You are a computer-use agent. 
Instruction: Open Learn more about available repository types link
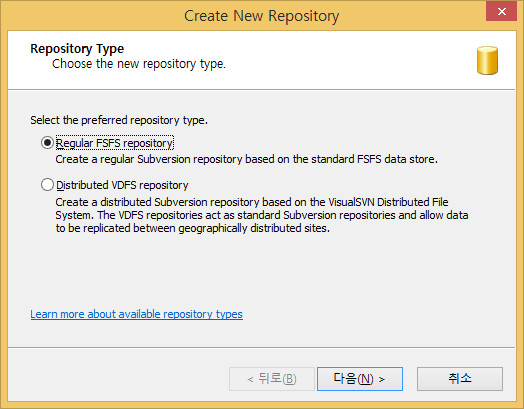click(x=136, y=314)
